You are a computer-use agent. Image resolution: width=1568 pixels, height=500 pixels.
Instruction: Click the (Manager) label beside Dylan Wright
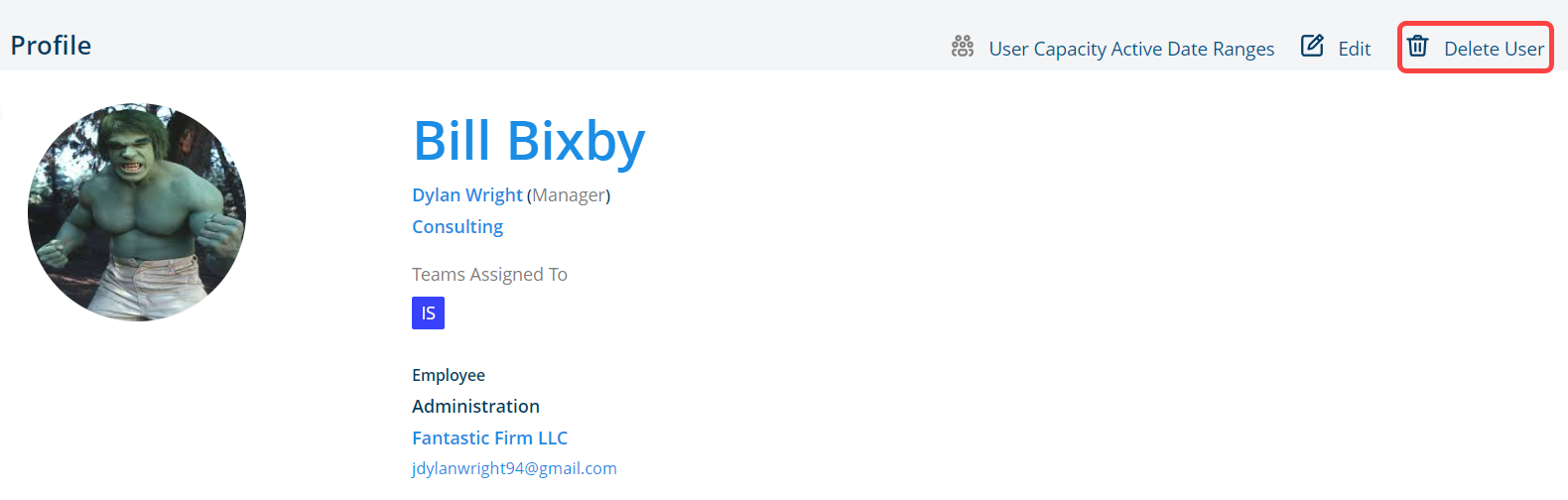569,195
